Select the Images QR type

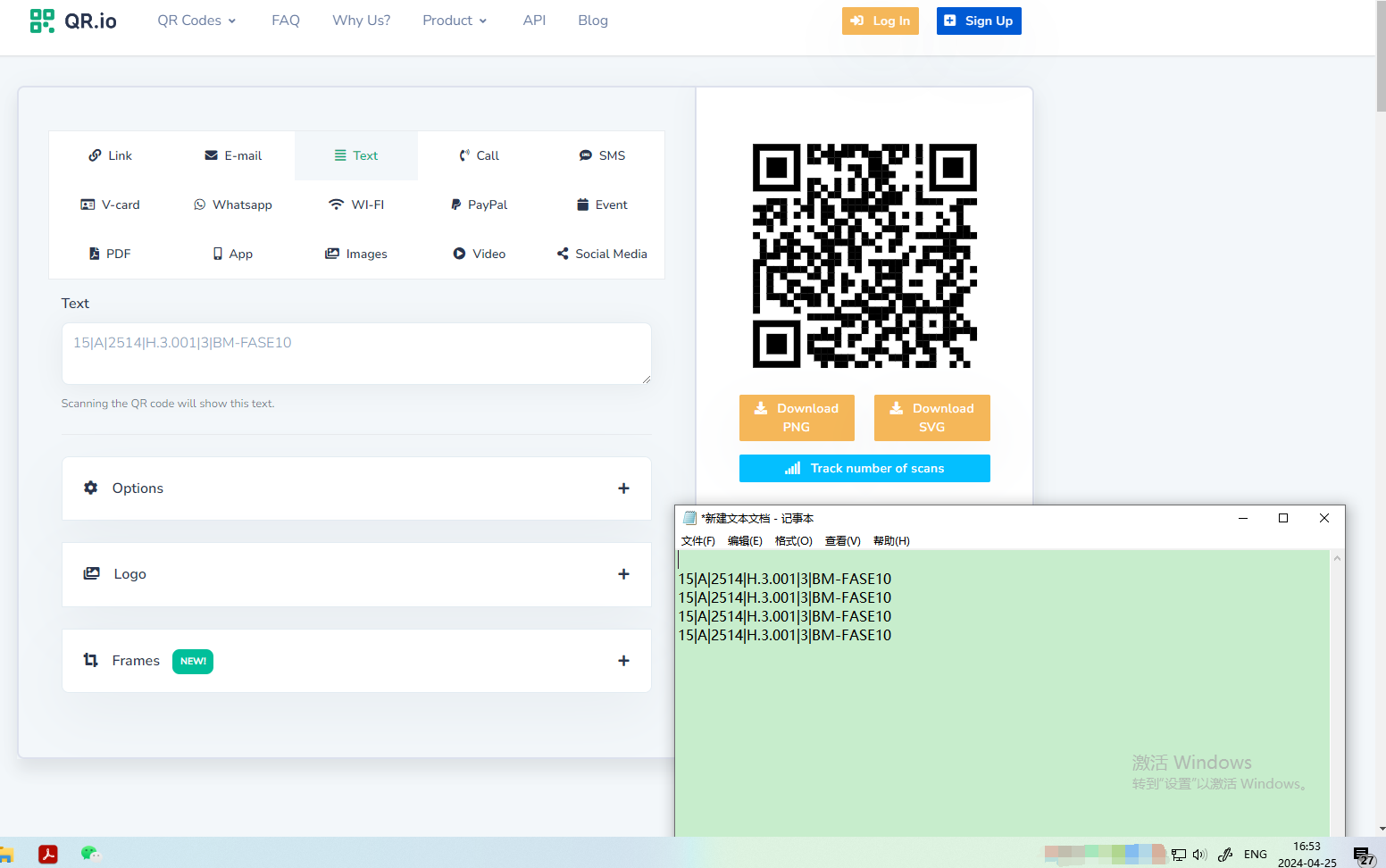point(356,254)
